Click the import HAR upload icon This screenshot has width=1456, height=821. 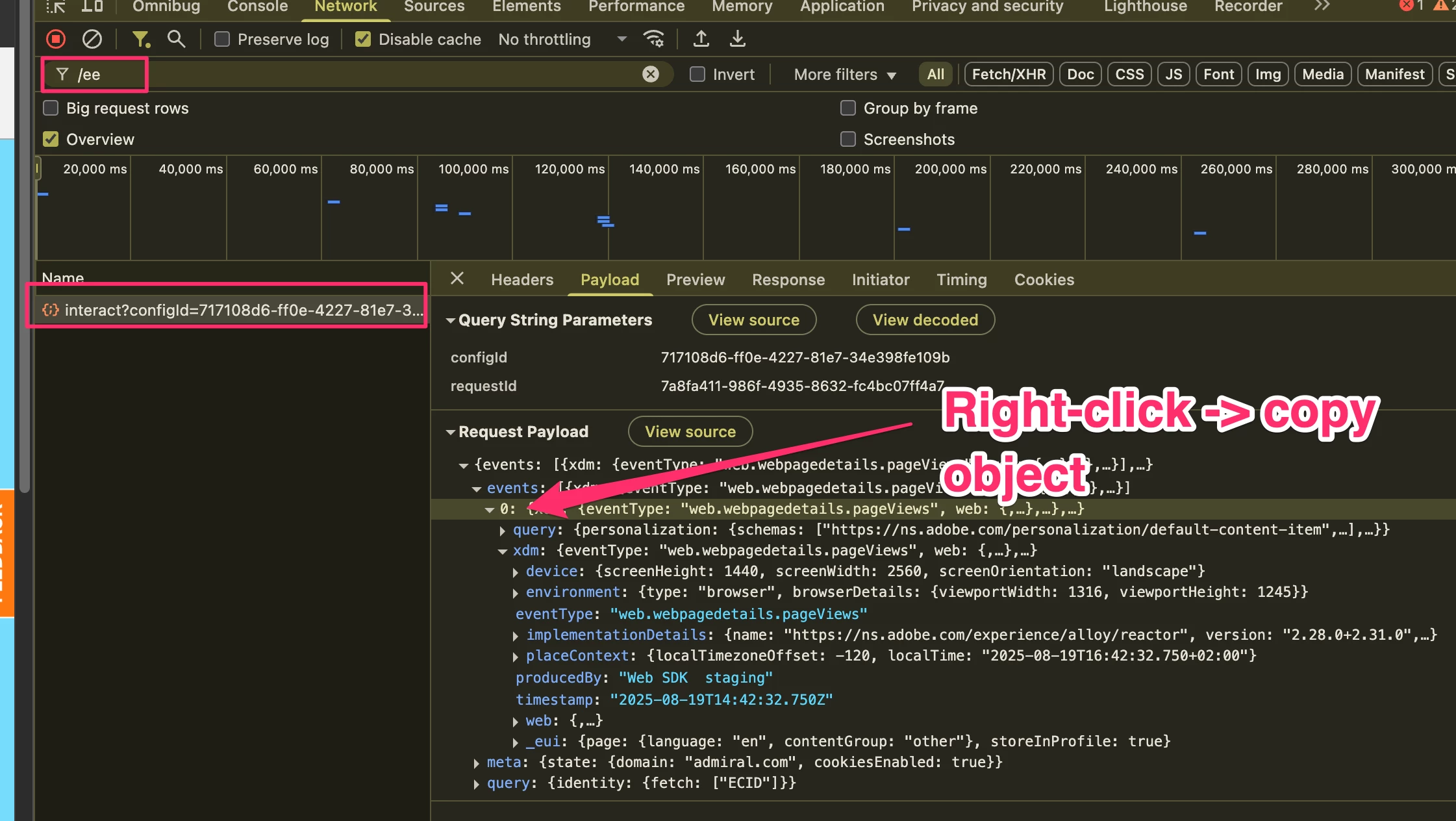point(701,39)
